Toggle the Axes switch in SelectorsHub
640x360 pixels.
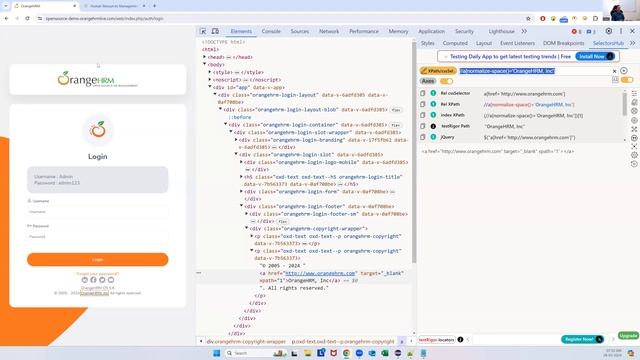click(447, 81)
